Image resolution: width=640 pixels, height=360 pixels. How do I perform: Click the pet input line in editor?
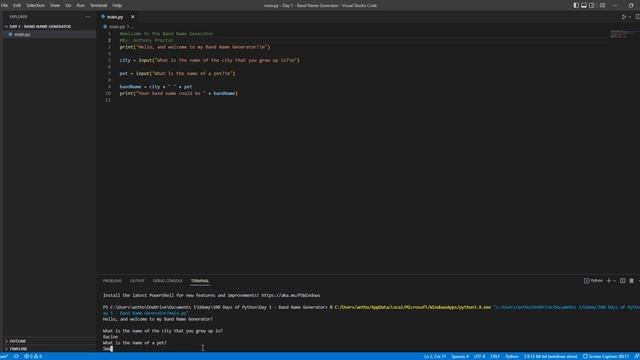177,73
